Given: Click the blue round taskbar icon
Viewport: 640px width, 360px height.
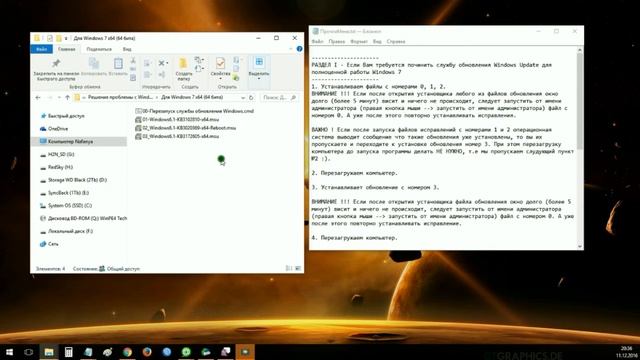Looking at the screenshot, I should (x=167, y=352).
